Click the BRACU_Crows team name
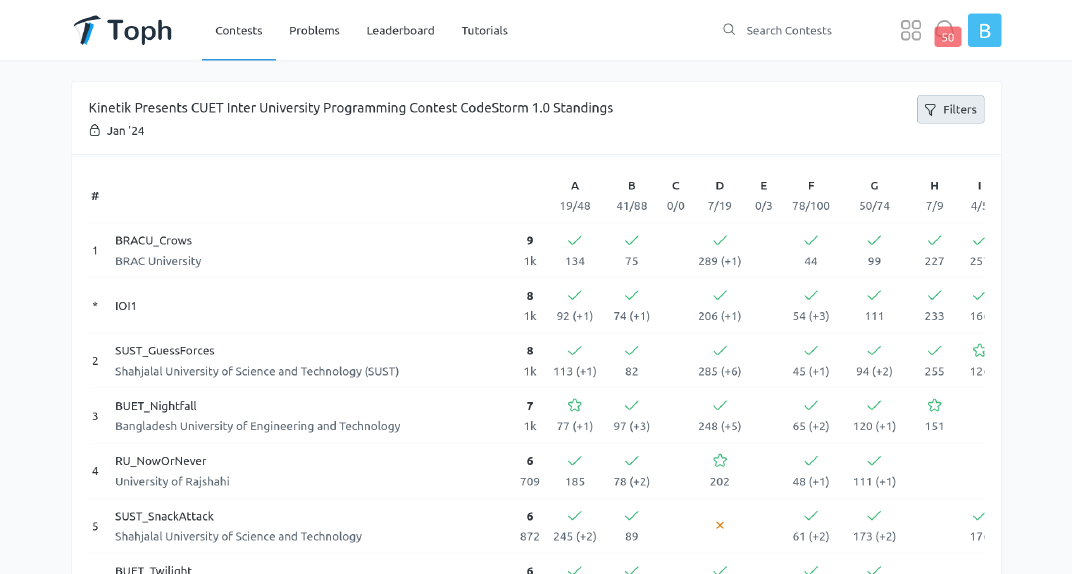 [x=153, y=240]
